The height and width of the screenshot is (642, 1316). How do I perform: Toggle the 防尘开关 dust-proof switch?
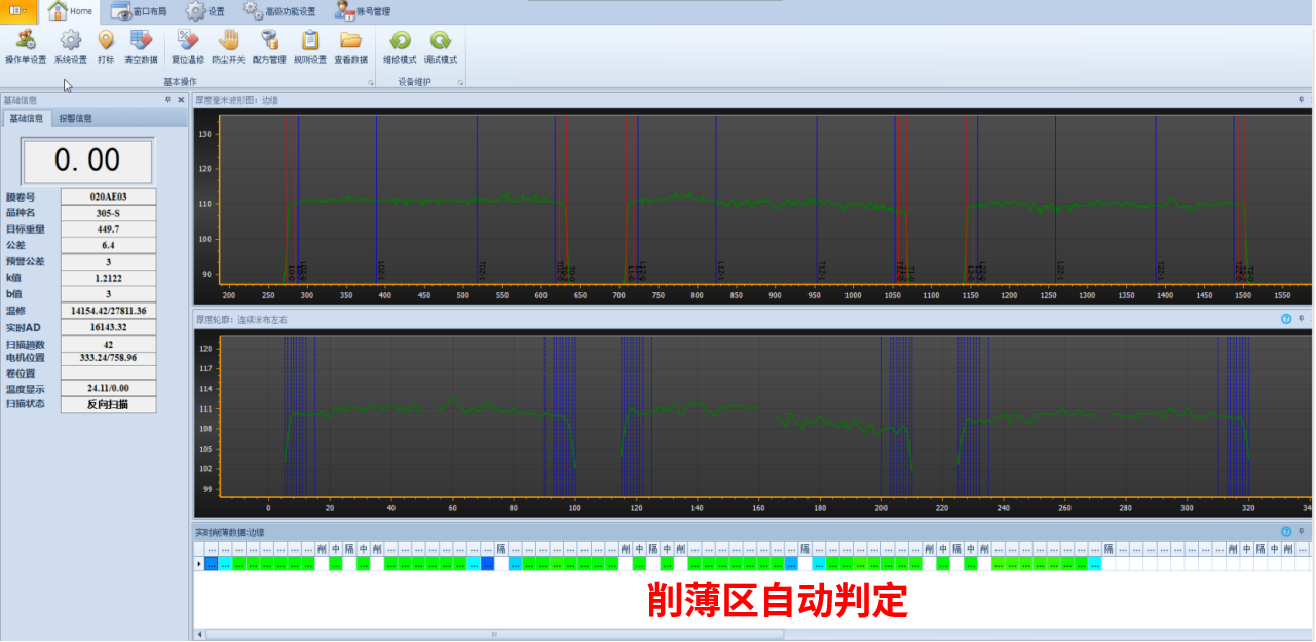229,47
